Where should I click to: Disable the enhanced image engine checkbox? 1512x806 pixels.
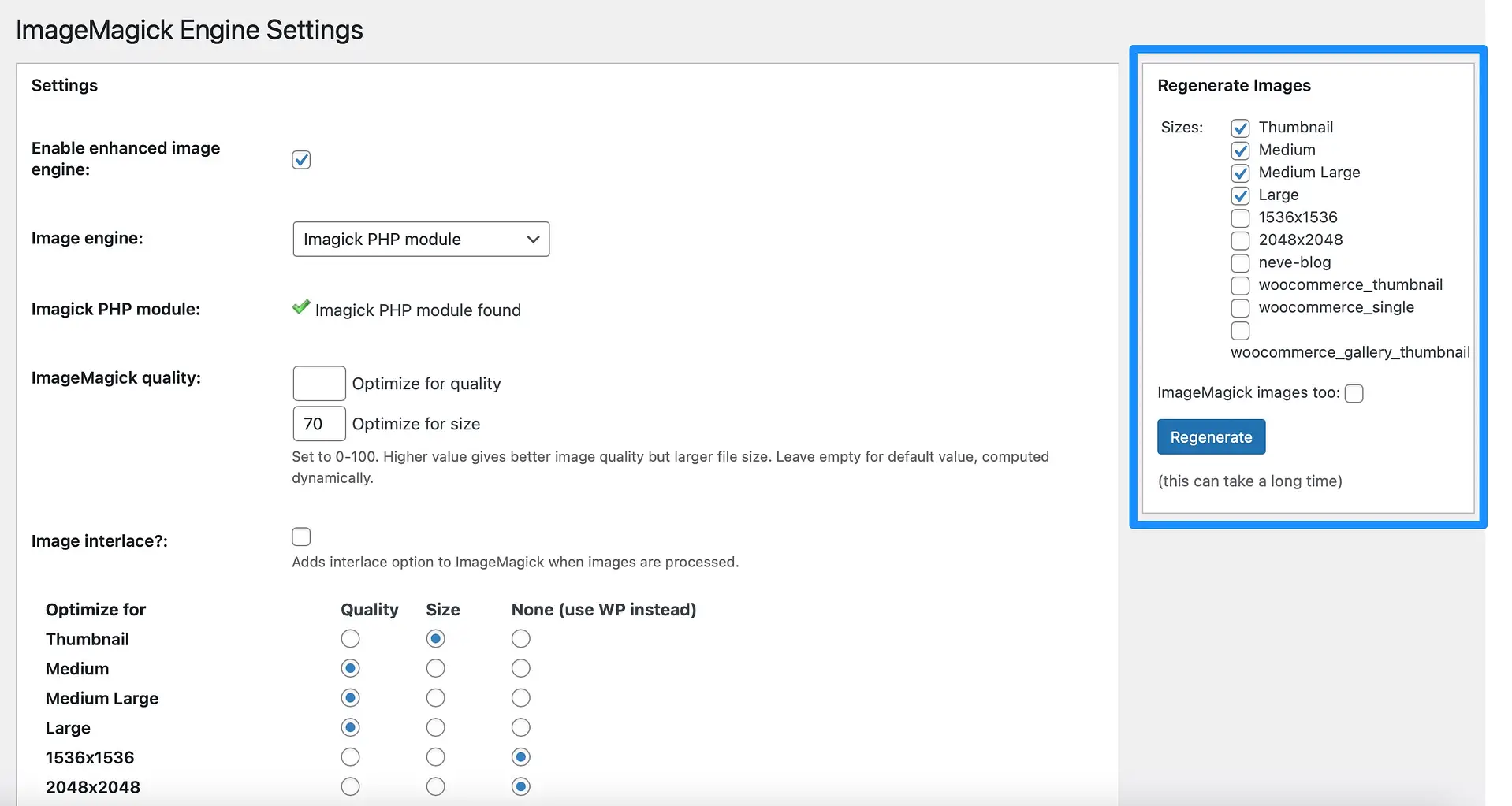tap(300, 159)
